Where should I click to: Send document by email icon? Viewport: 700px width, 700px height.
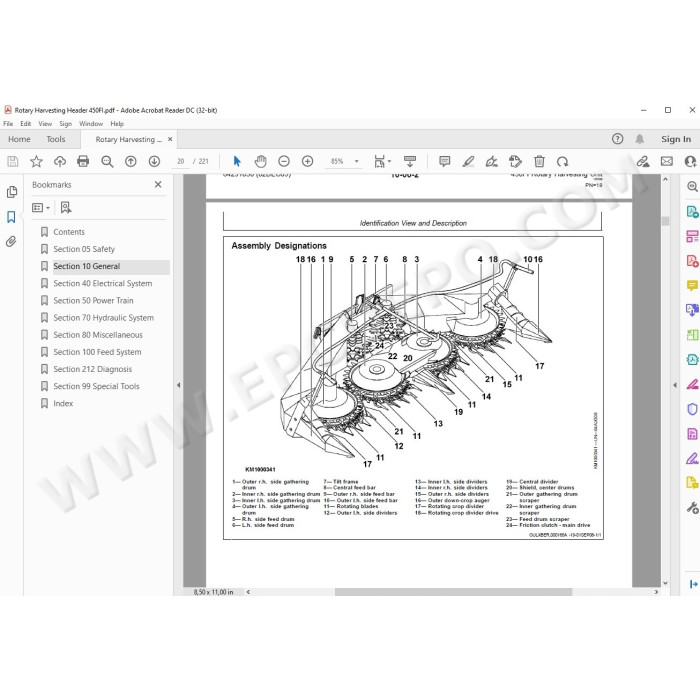pyautogui.click(x=667, y=161)
